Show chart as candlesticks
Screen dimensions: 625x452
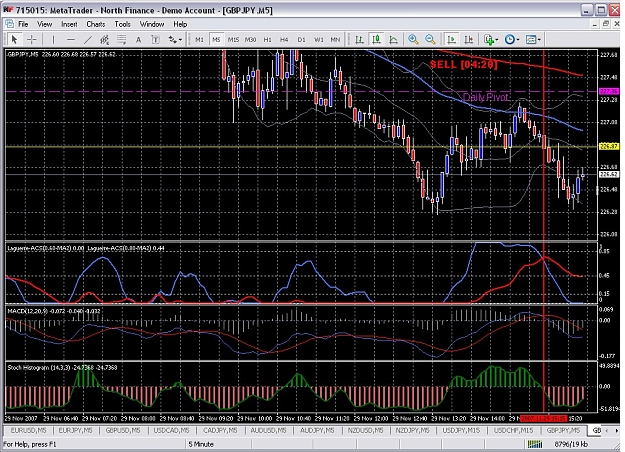pyautogui.click(x=376, y=39)
